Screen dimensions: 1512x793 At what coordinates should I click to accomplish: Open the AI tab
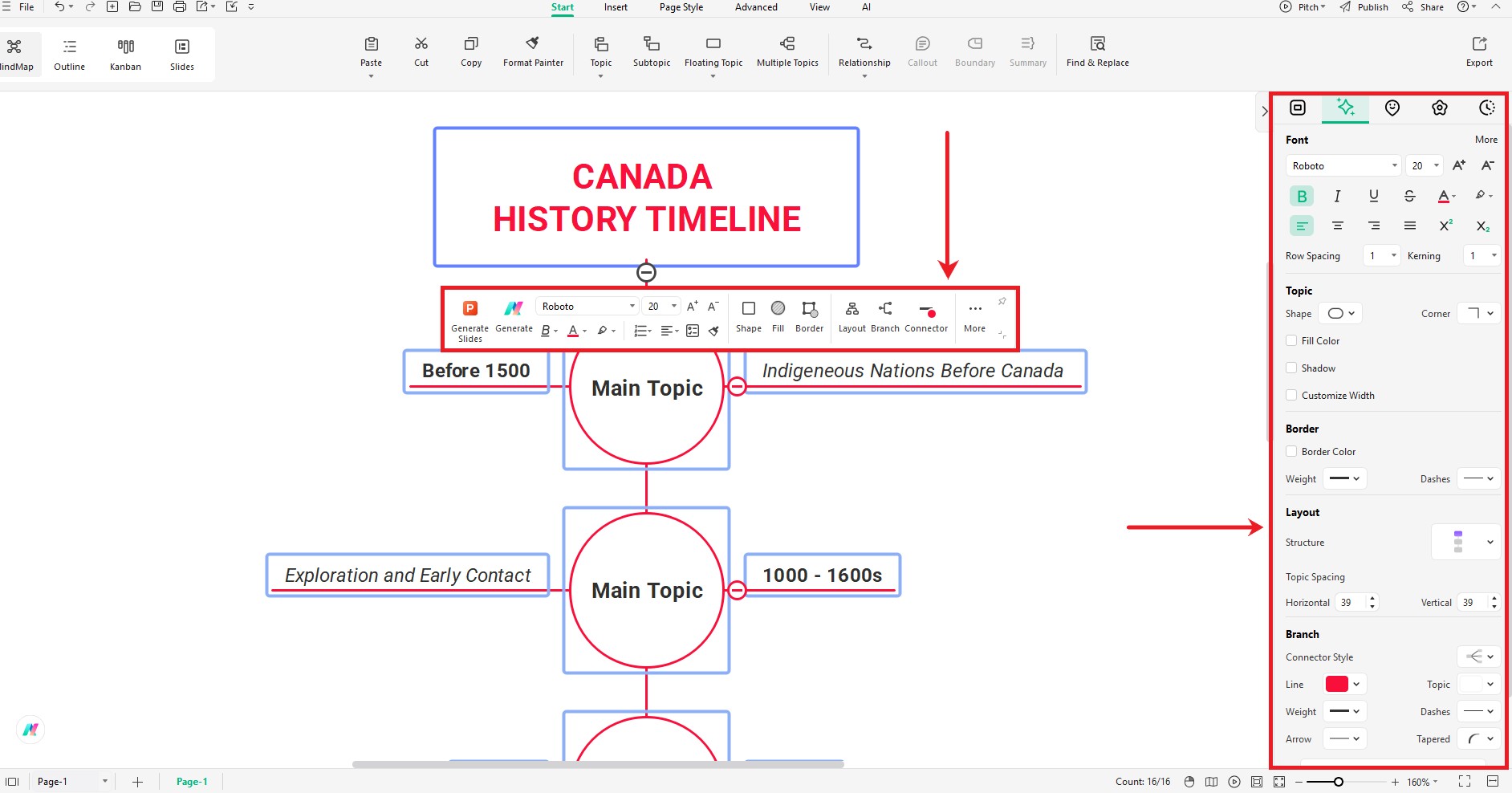pyautogui.click(x=866, y=7)
